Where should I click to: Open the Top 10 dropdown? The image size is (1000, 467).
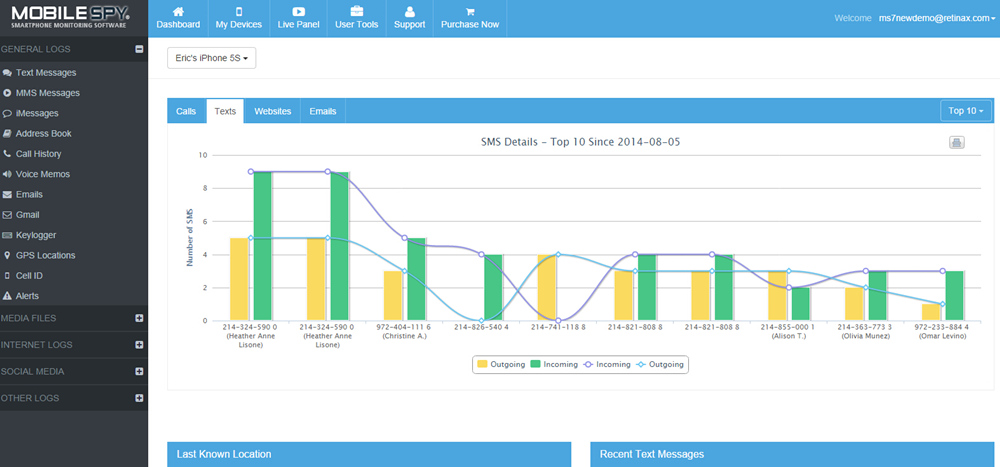(x=966, y=111)
